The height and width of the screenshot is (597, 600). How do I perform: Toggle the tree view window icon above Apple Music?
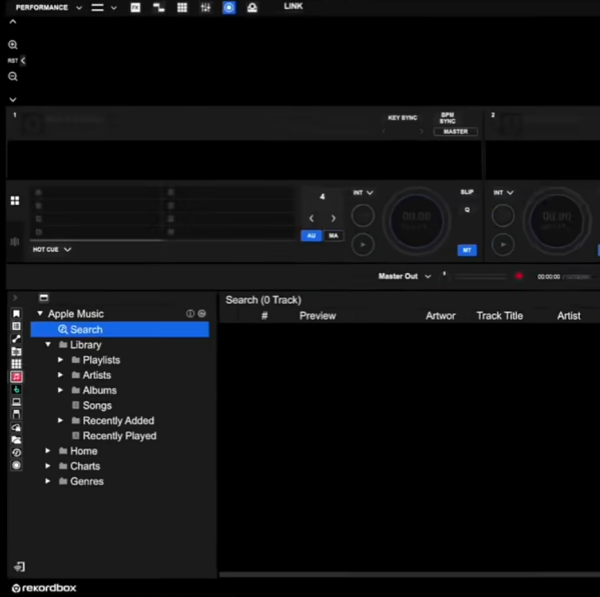(x=44, y=298)
